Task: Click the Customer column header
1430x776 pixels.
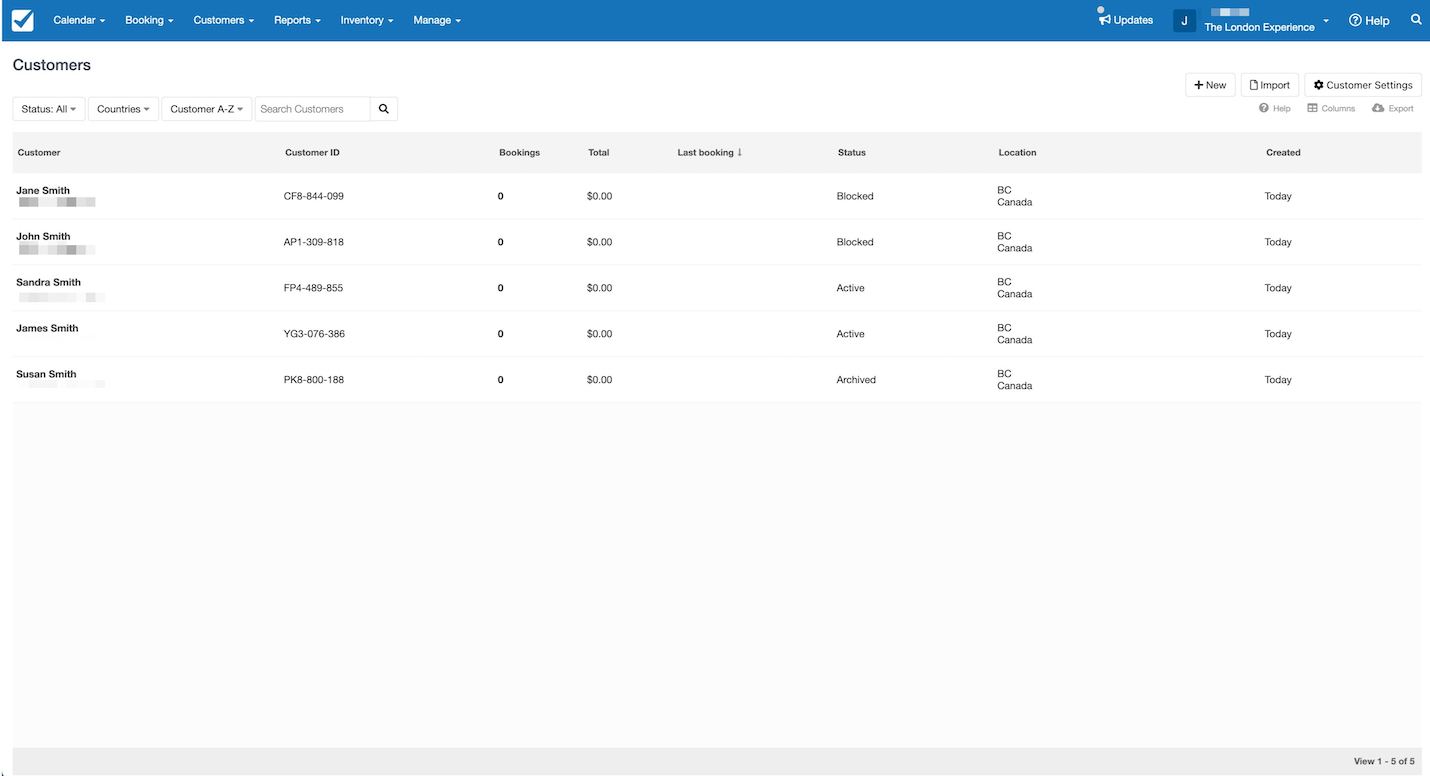Action: [x=39, y=153]
